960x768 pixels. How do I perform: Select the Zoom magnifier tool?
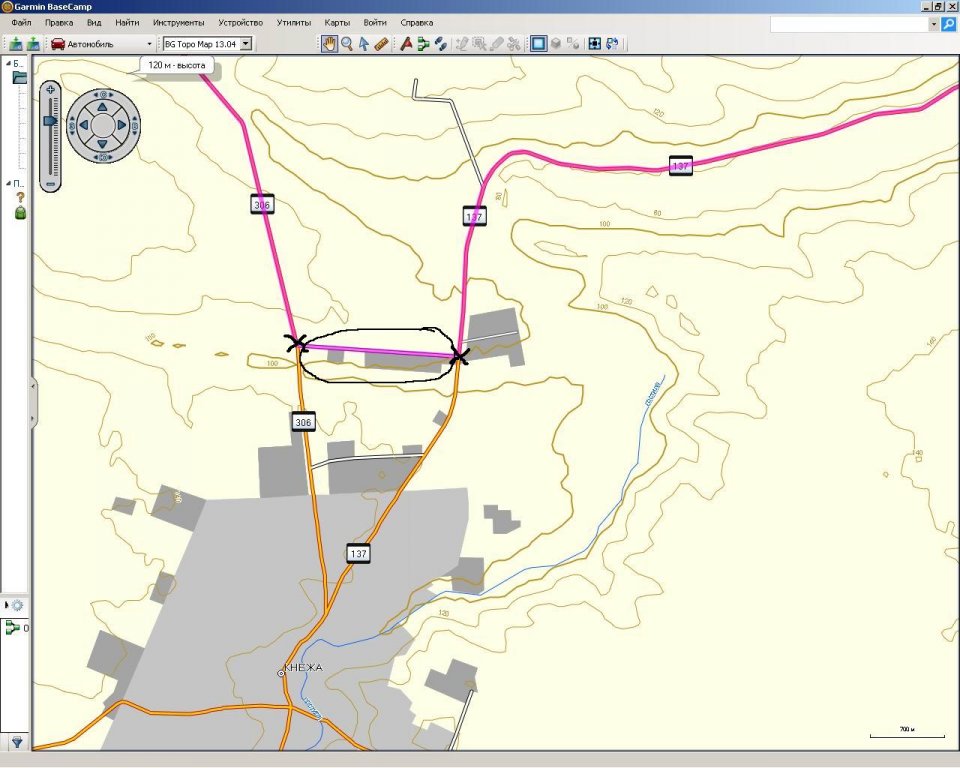(x=347, y=43)
